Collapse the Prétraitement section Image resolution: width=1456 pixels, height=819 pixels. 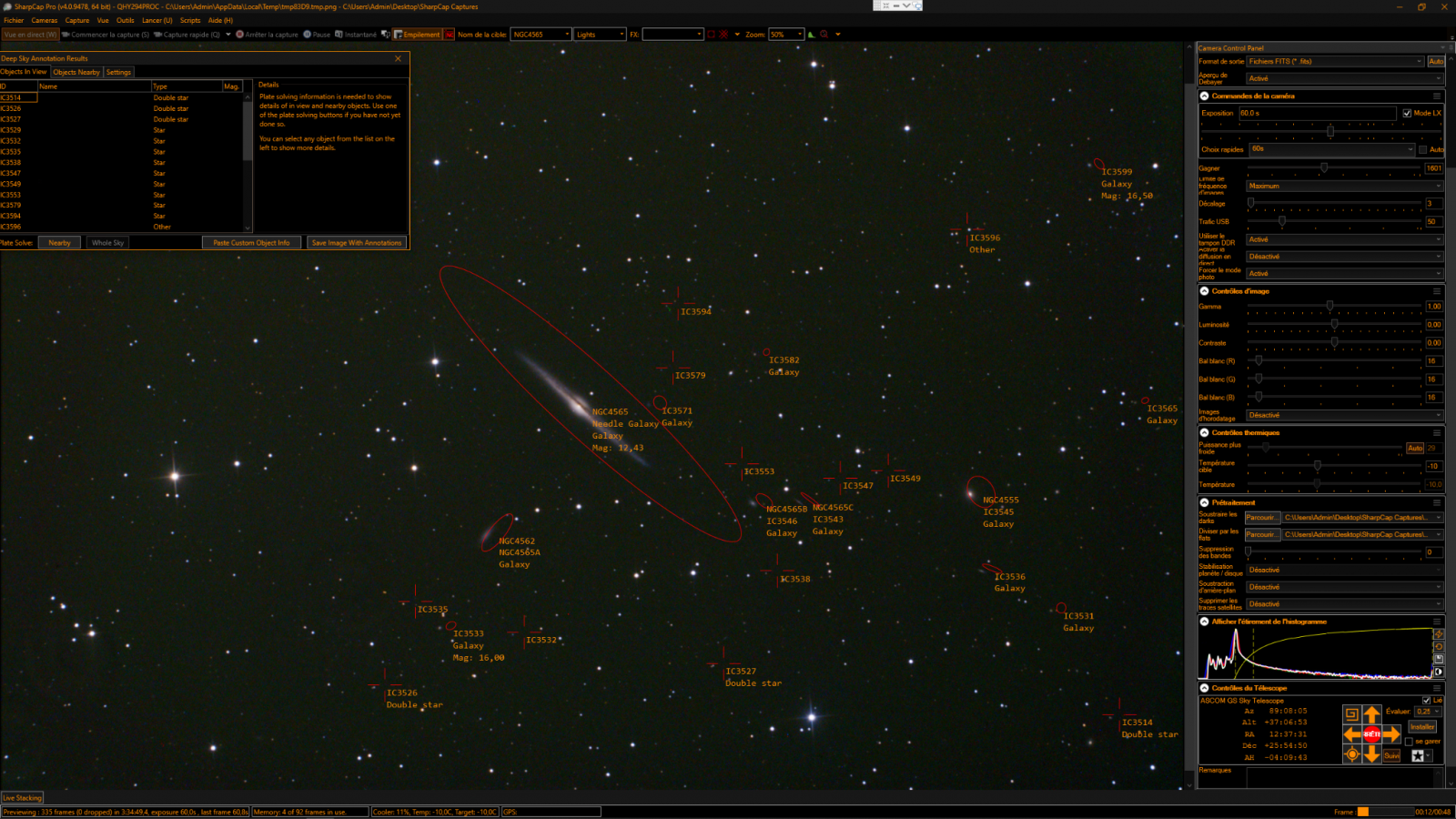click(x=1205, y=502)
